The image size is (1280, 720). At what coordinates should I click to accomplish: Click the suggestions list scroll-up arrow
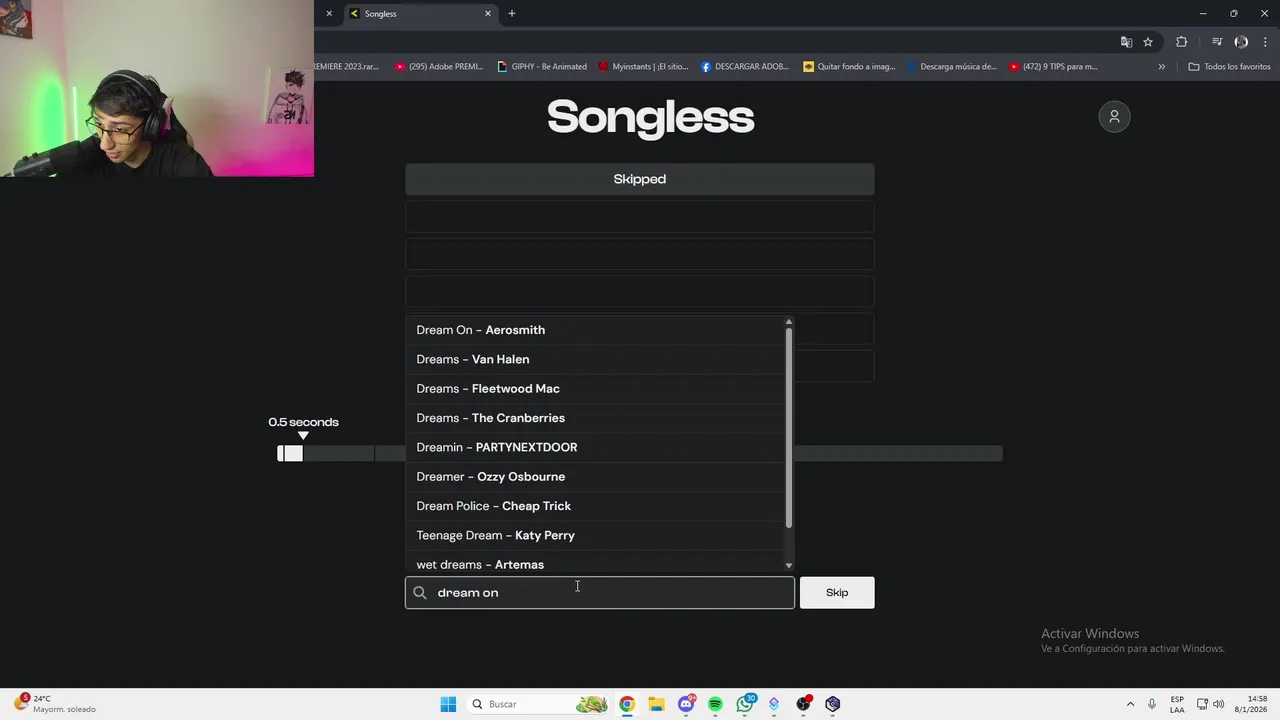[789, 322]
